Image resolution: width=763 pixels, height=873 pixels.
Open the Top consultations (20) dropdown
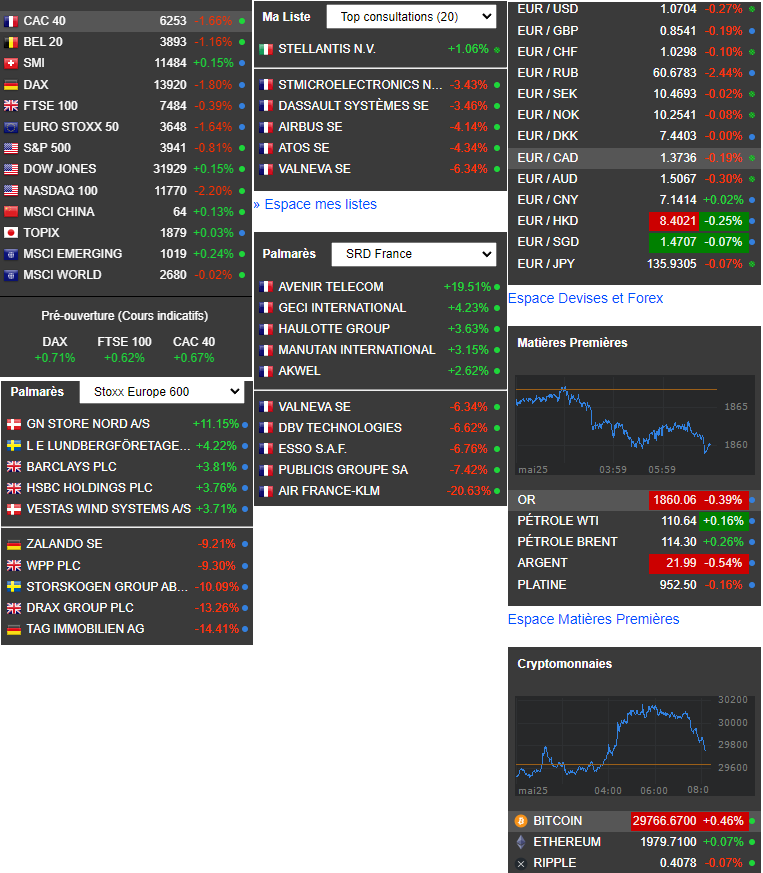coord(411,17)
